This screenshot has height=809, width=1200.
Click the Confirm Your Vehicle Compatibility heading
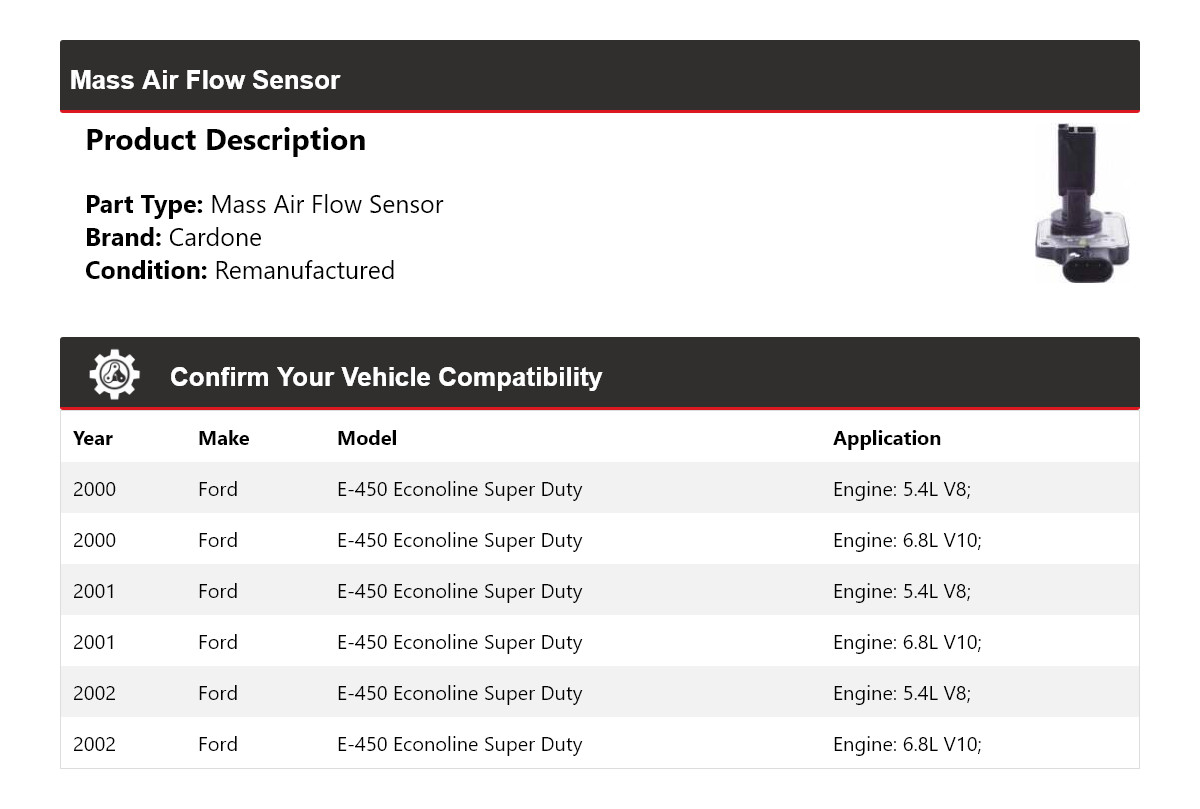[x=385, y=377]
